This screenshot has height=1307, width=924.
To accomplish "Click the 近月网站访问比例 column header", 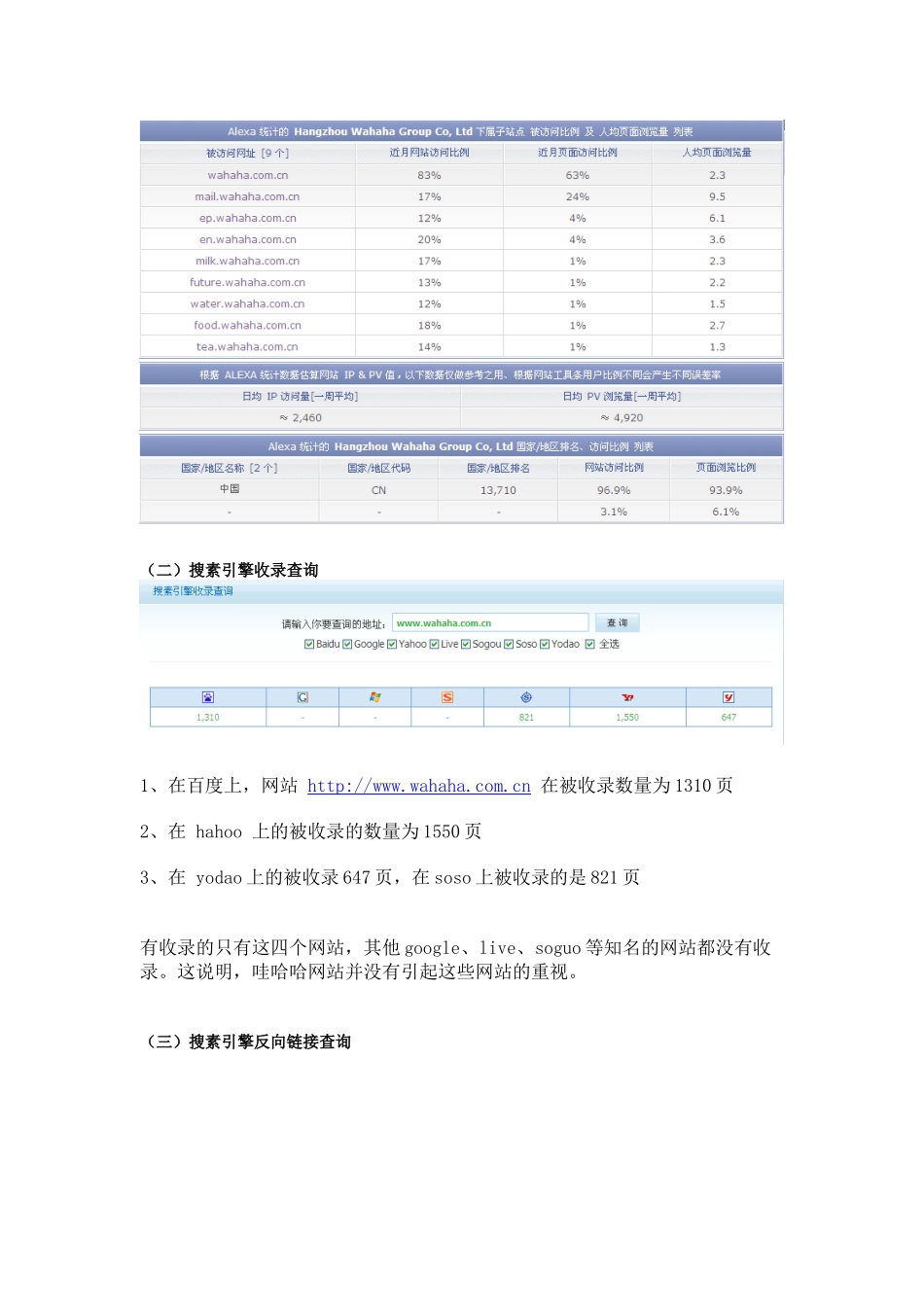I will tap(429, 153).
